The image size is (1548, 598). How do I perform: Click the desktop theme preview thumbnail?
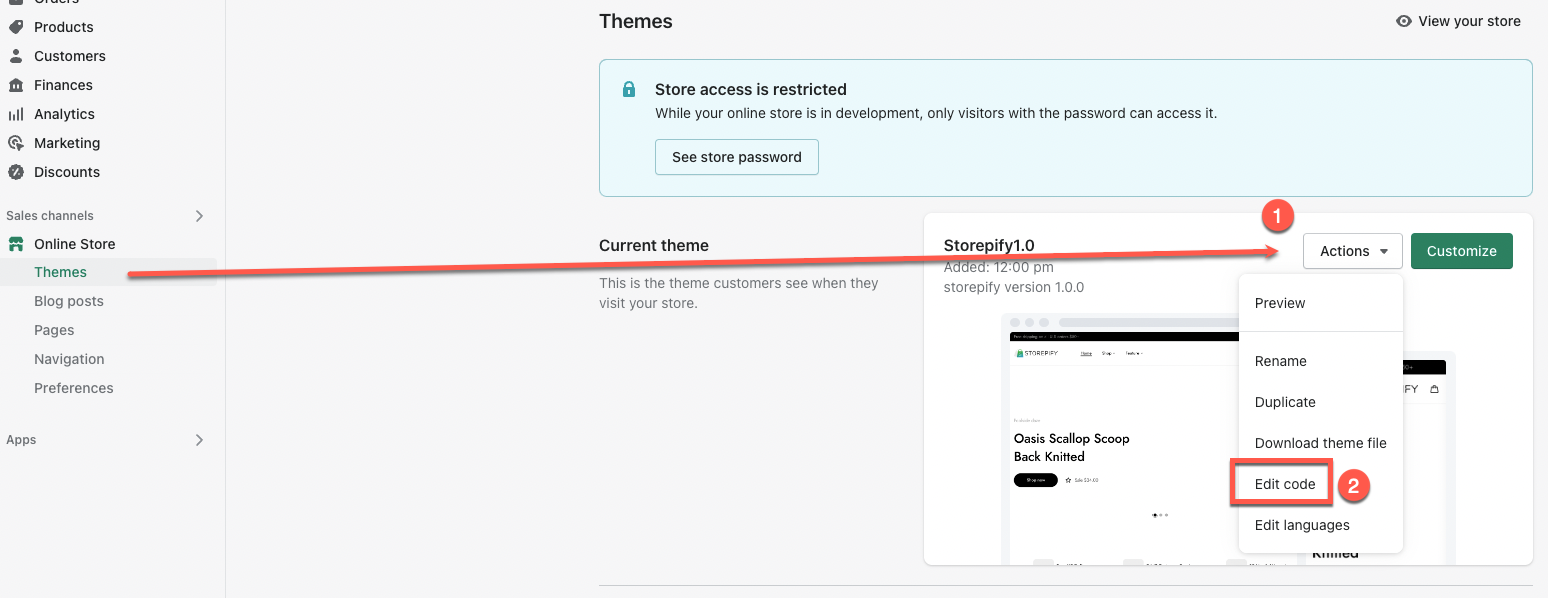1120,440
